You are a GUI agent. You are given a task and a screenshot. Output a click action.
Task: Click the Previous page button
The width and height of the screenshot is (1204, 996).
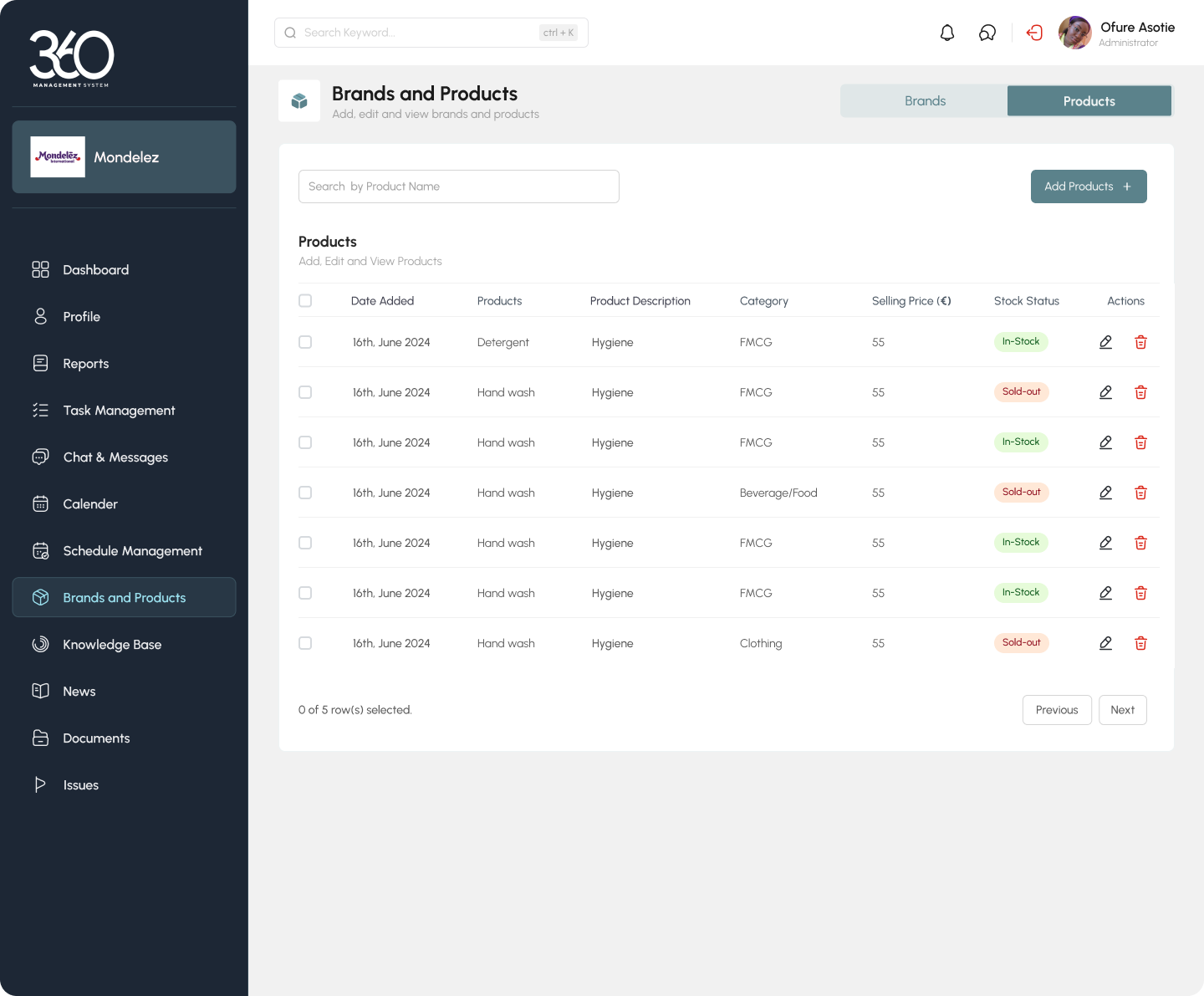point(1056,710)
